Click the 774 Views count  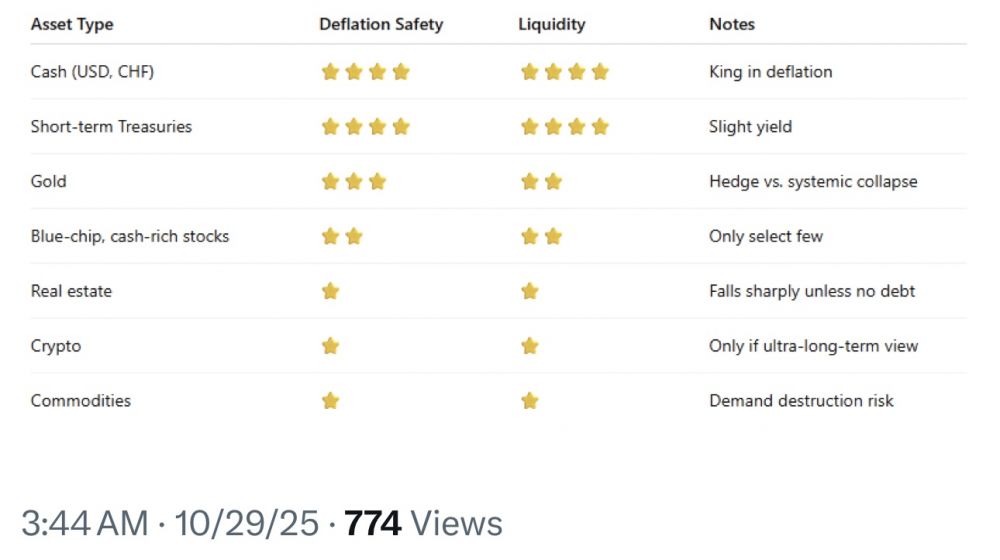(423, 523)
